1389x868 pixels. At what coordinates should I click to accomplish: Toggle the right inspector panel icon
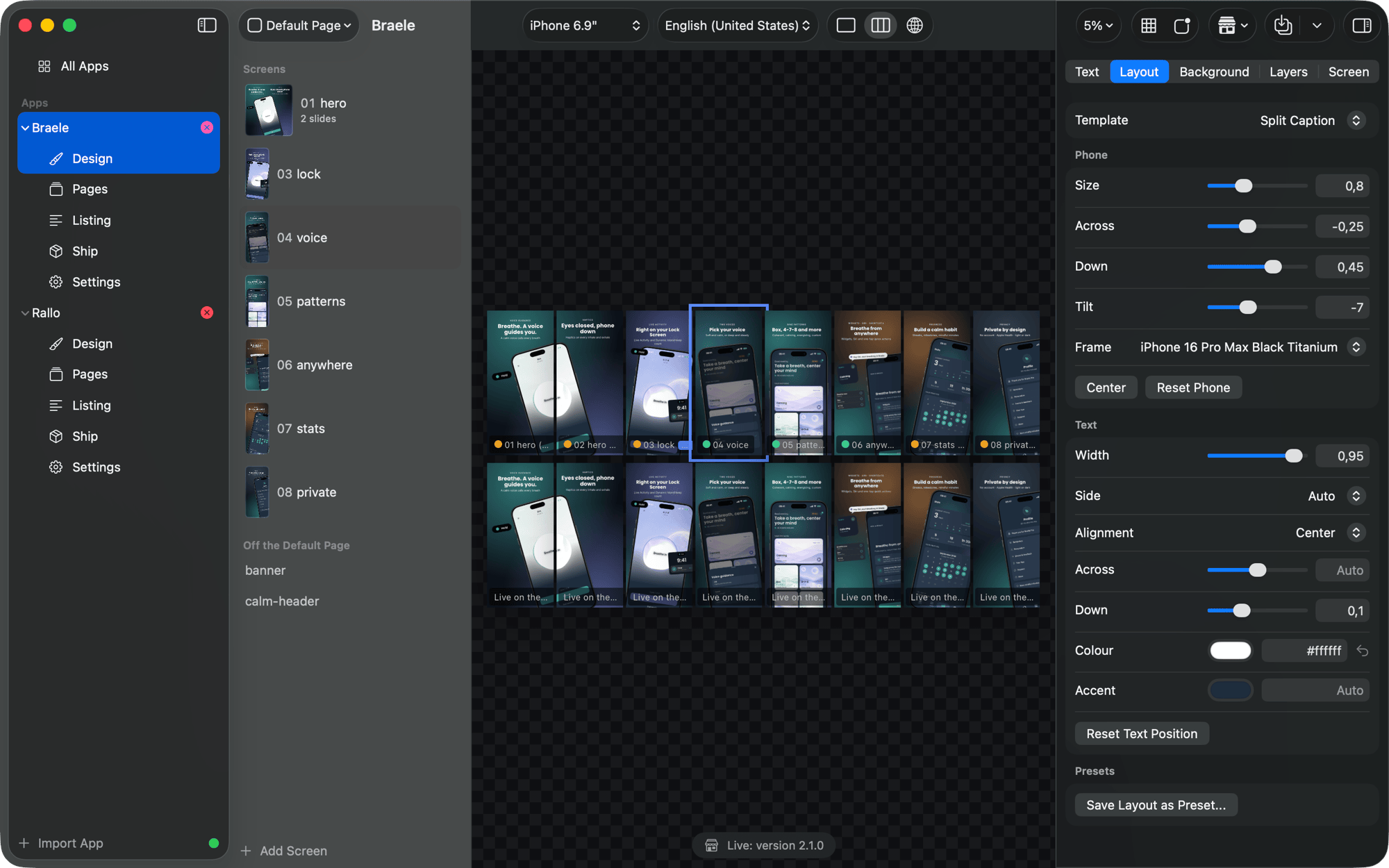tap(1362, 26)
